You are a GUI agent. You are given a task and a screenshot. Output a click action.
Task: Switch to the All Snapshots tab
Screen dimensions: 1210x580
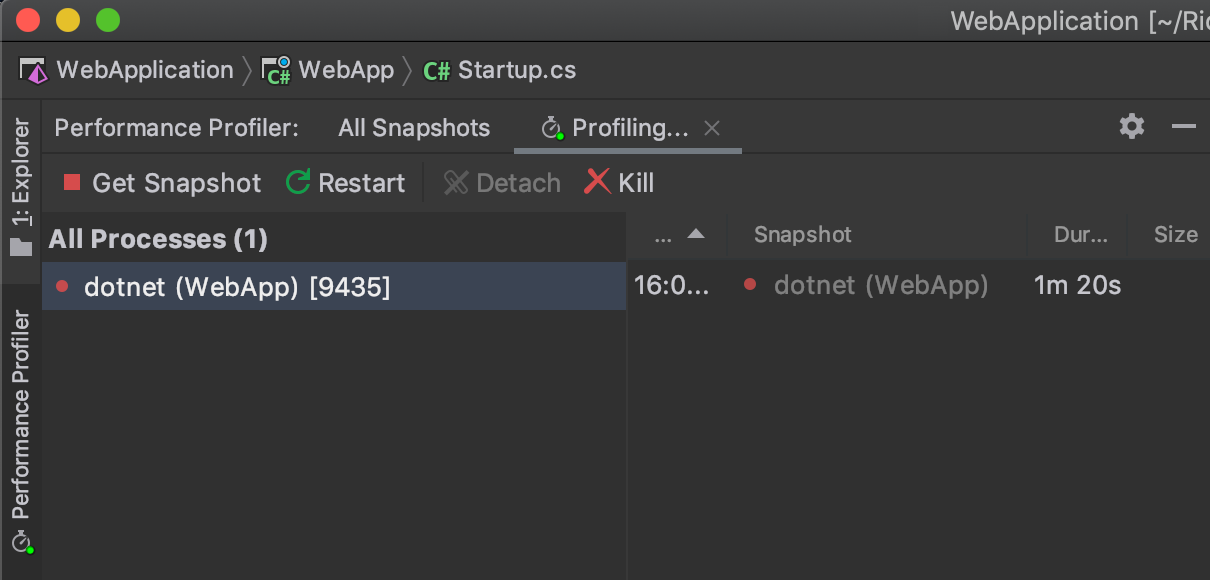click(x=414, y=128)
